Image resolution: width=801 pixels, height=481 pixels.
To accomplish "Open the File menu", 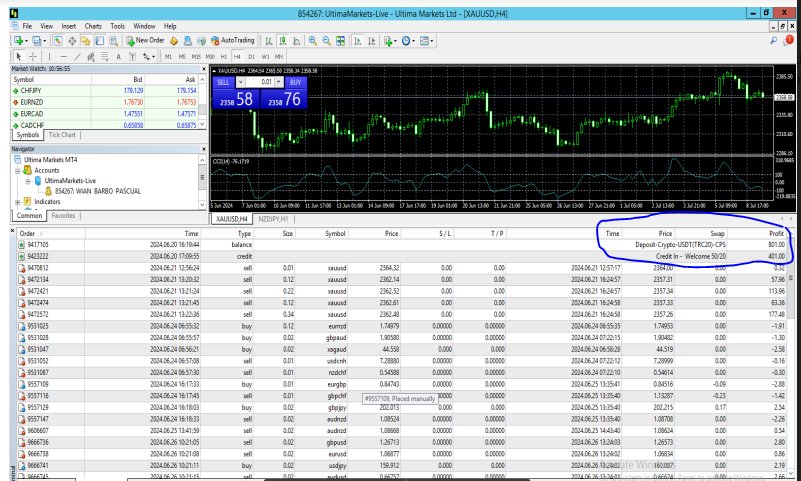I will pyautogui.click(x=27, y=26).
